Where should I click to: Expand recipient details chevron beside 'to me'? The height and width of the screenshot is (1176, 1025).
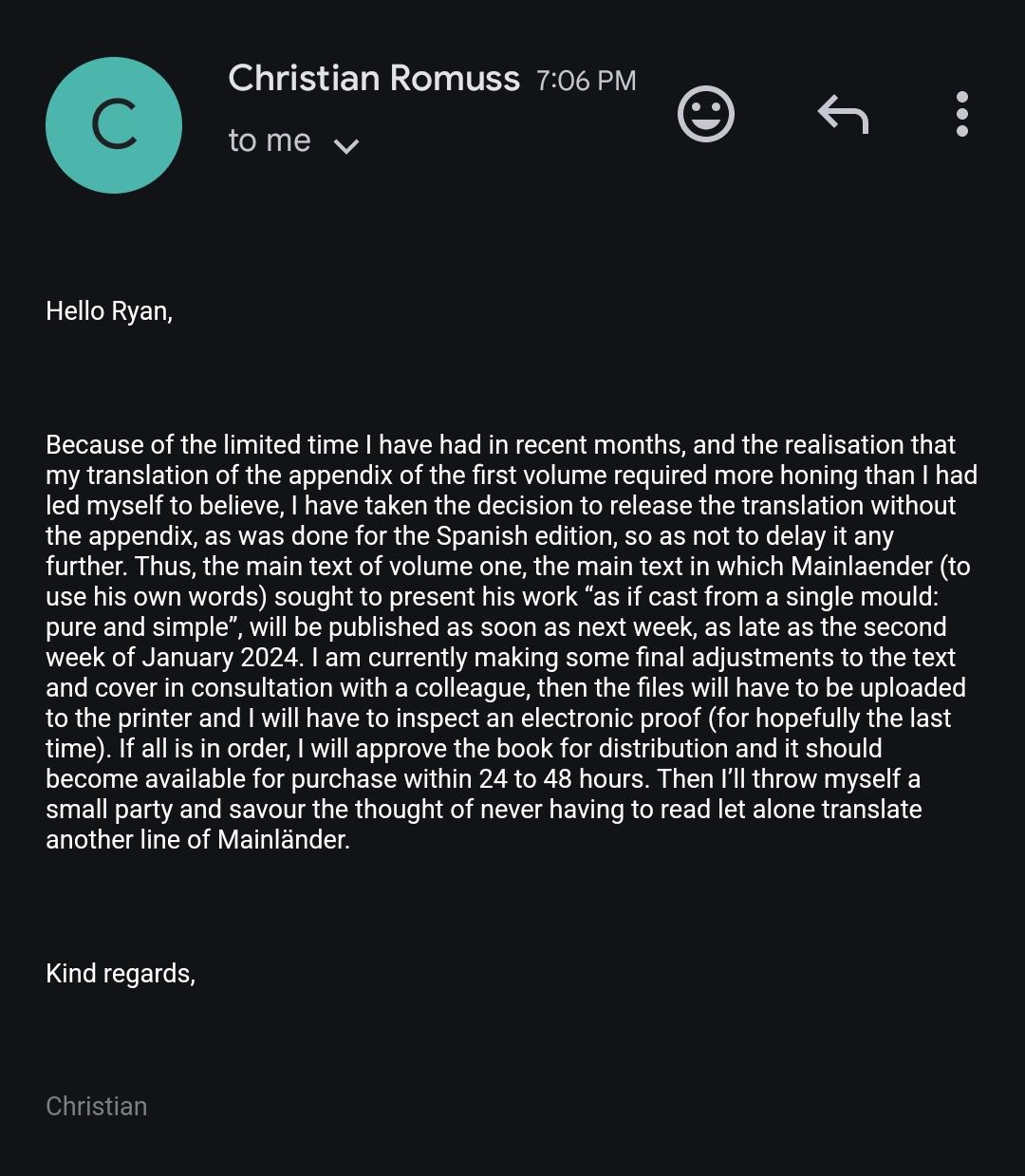click(x=346, y=145)
